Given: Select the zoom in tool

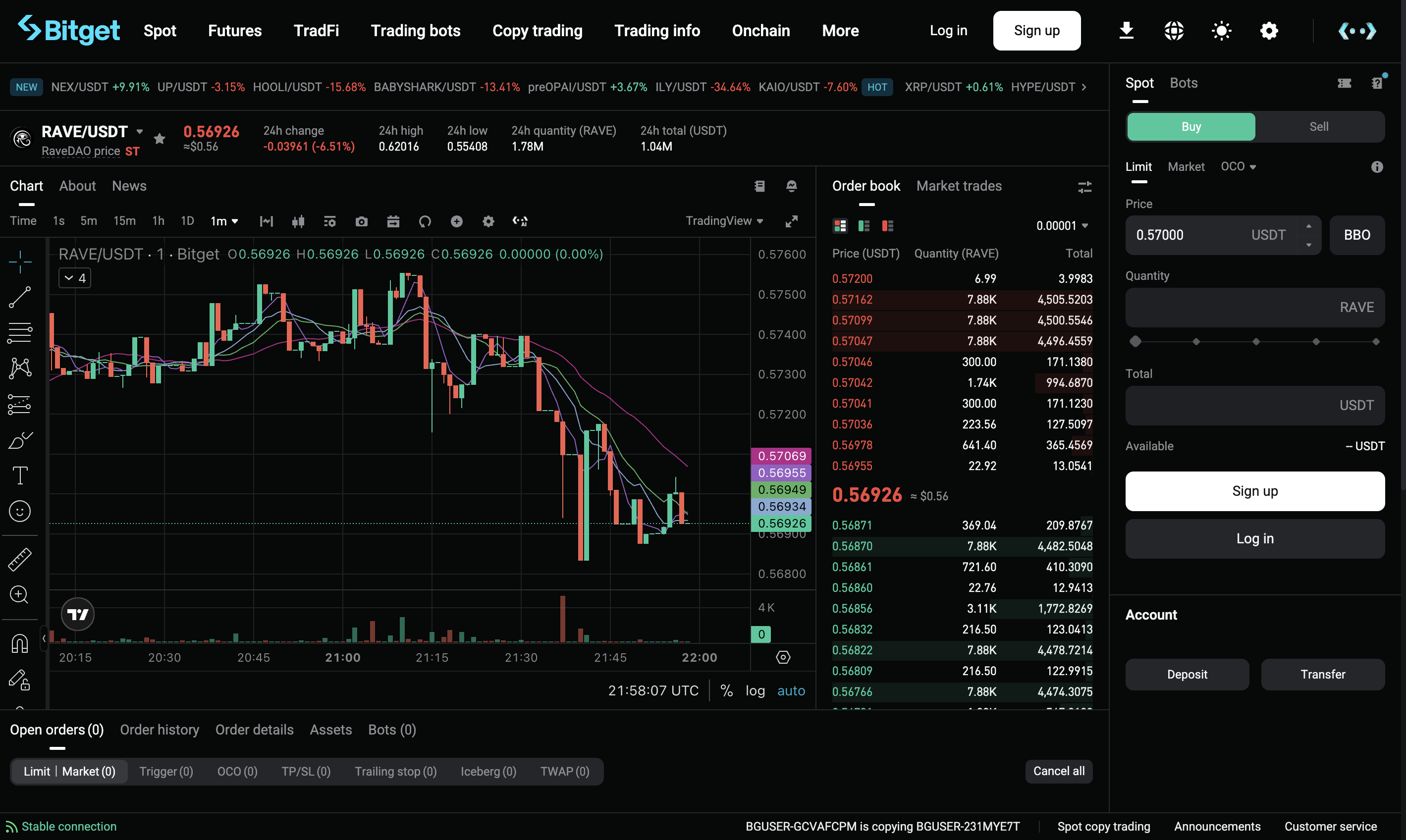Looking at the screenshot, I should point(20,594).
